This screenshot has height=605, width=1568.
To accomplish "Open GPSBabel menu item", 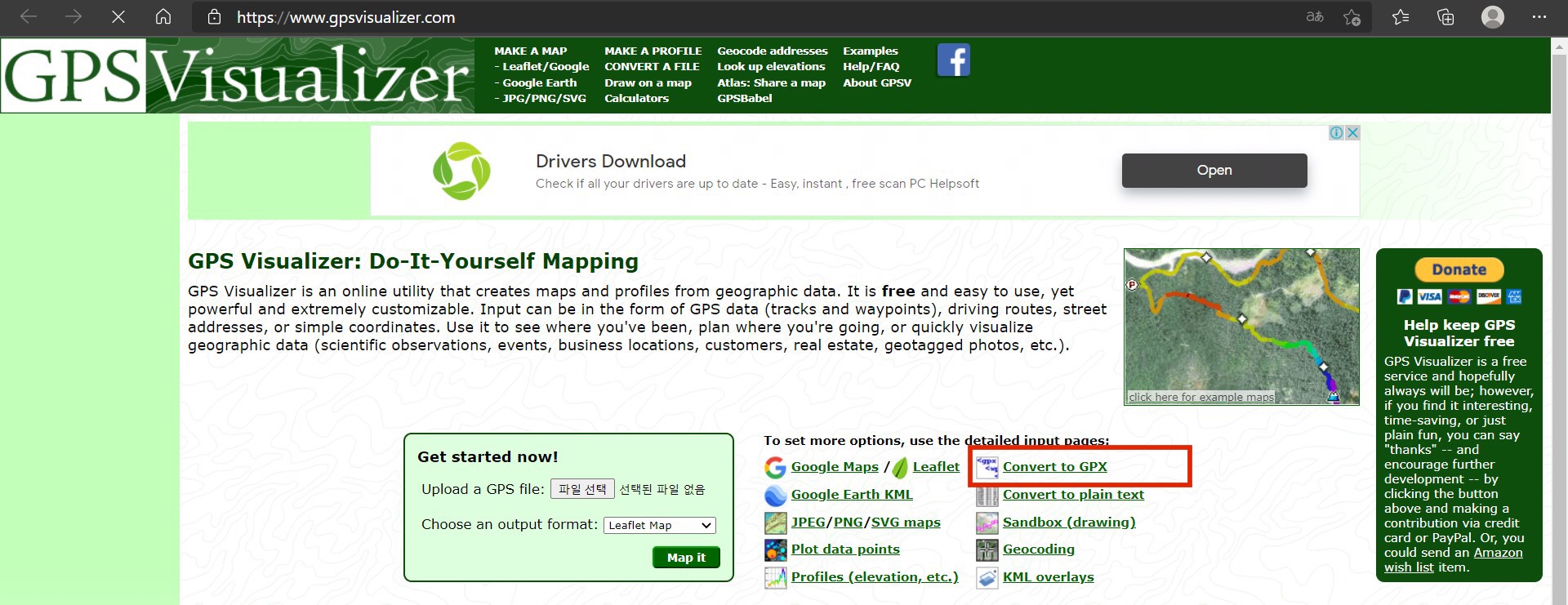I will click(744, 98).
